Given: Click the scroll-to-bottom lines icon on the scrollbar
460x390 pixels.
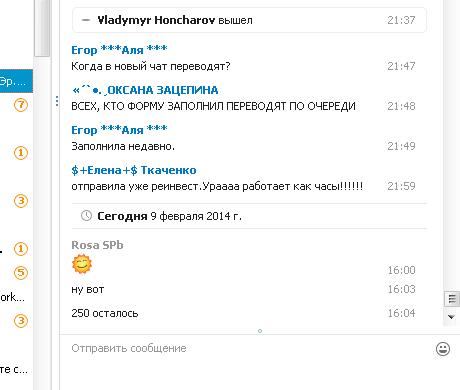Looking at the screenshot, I should tap(452, 299).
